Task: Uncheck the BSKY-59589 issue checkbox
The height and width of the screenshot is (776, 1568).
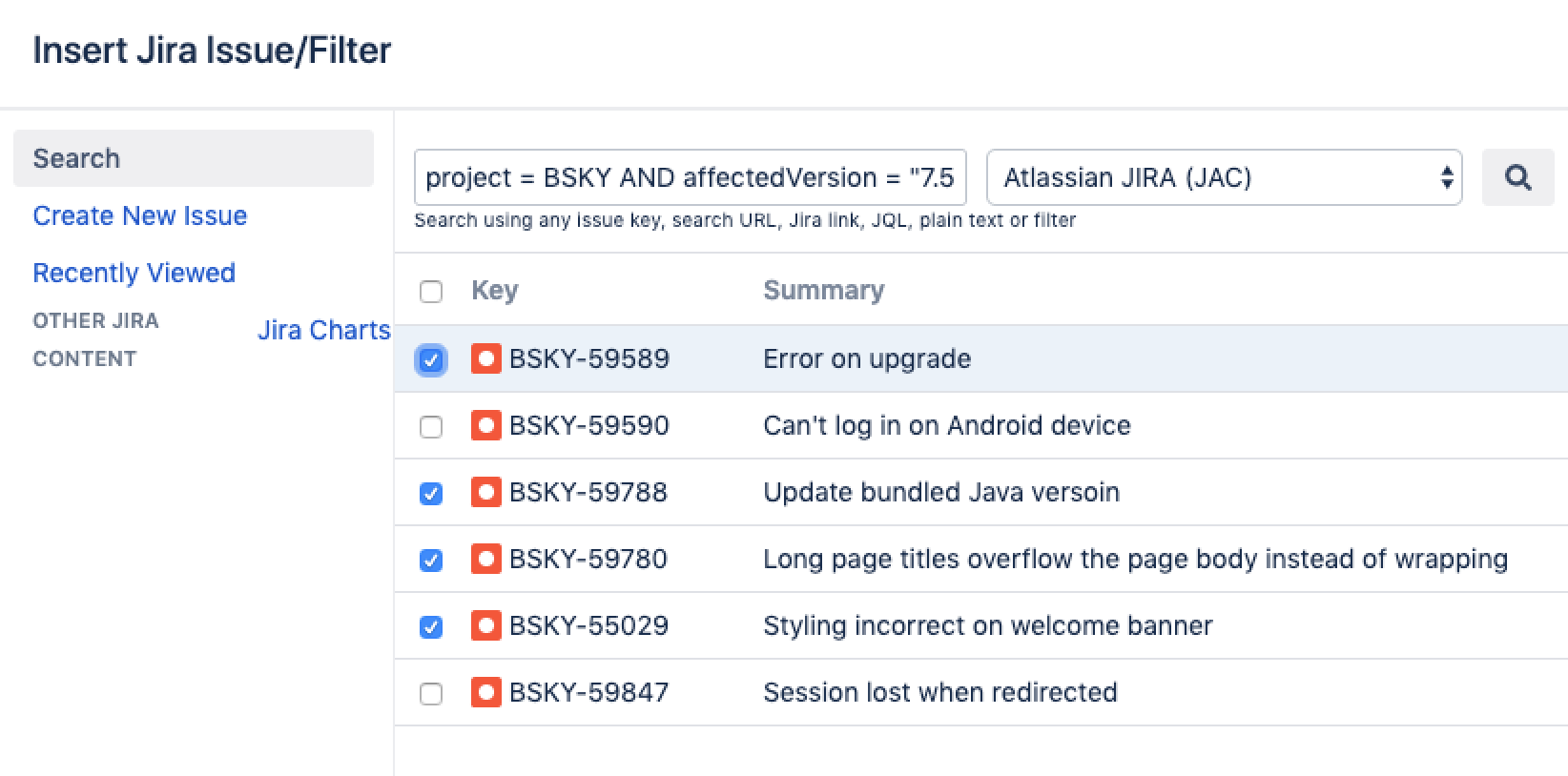Action: tap(431, 360)
